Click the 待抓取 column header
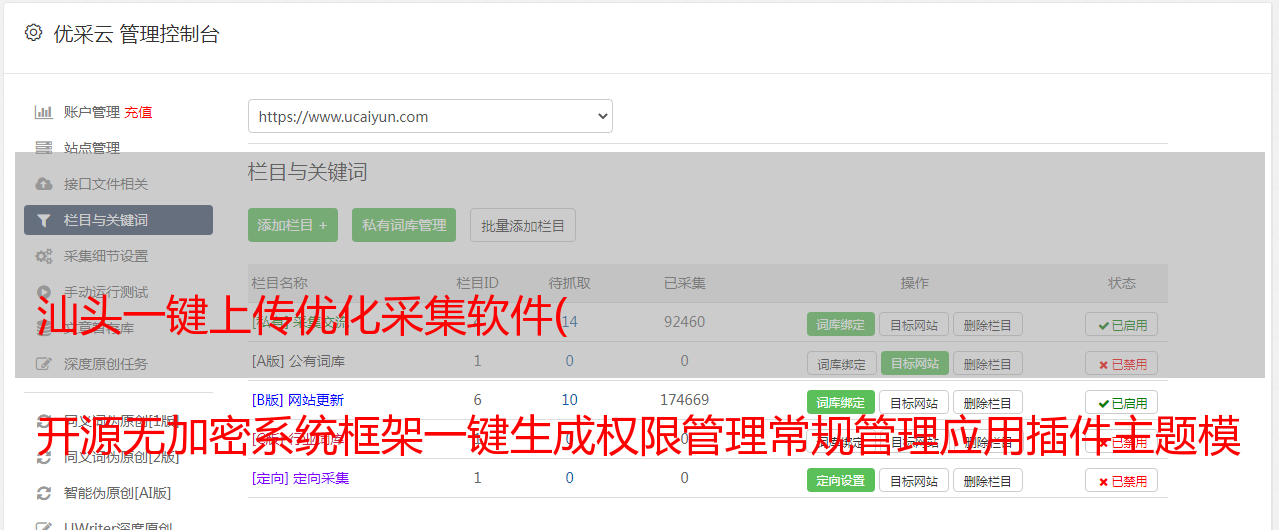The width and height of the screenshot is (1279, 530). pos(569,283)
